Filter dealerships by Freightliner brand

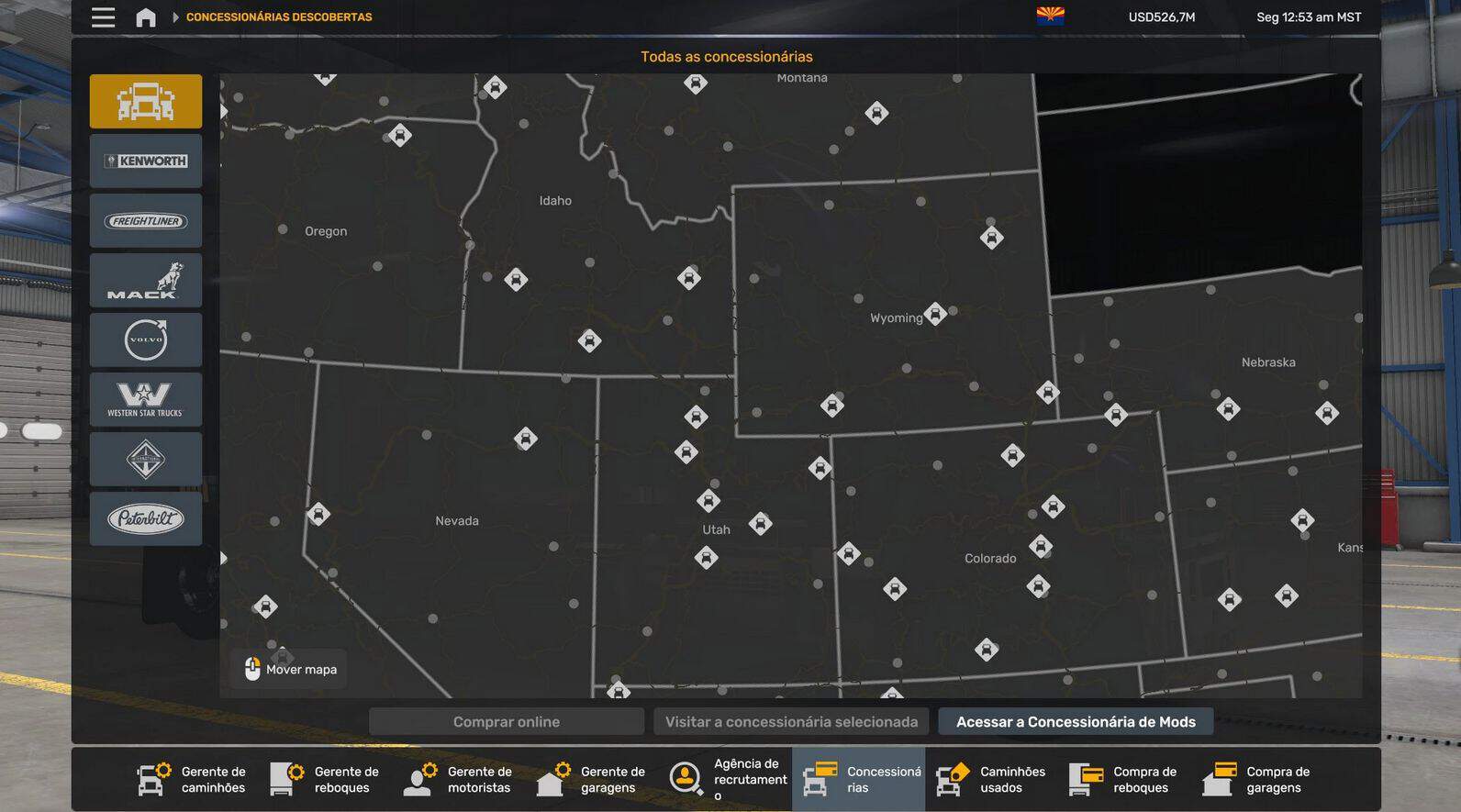(145, 221)
